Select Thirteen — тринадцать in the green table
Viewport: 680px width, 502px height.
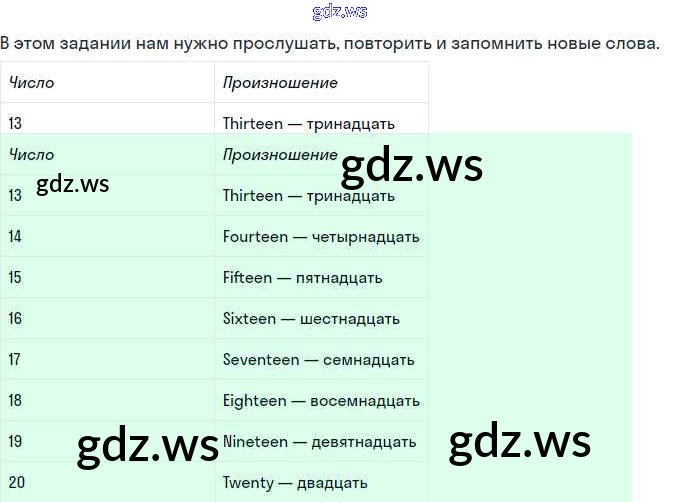(308, 196)
